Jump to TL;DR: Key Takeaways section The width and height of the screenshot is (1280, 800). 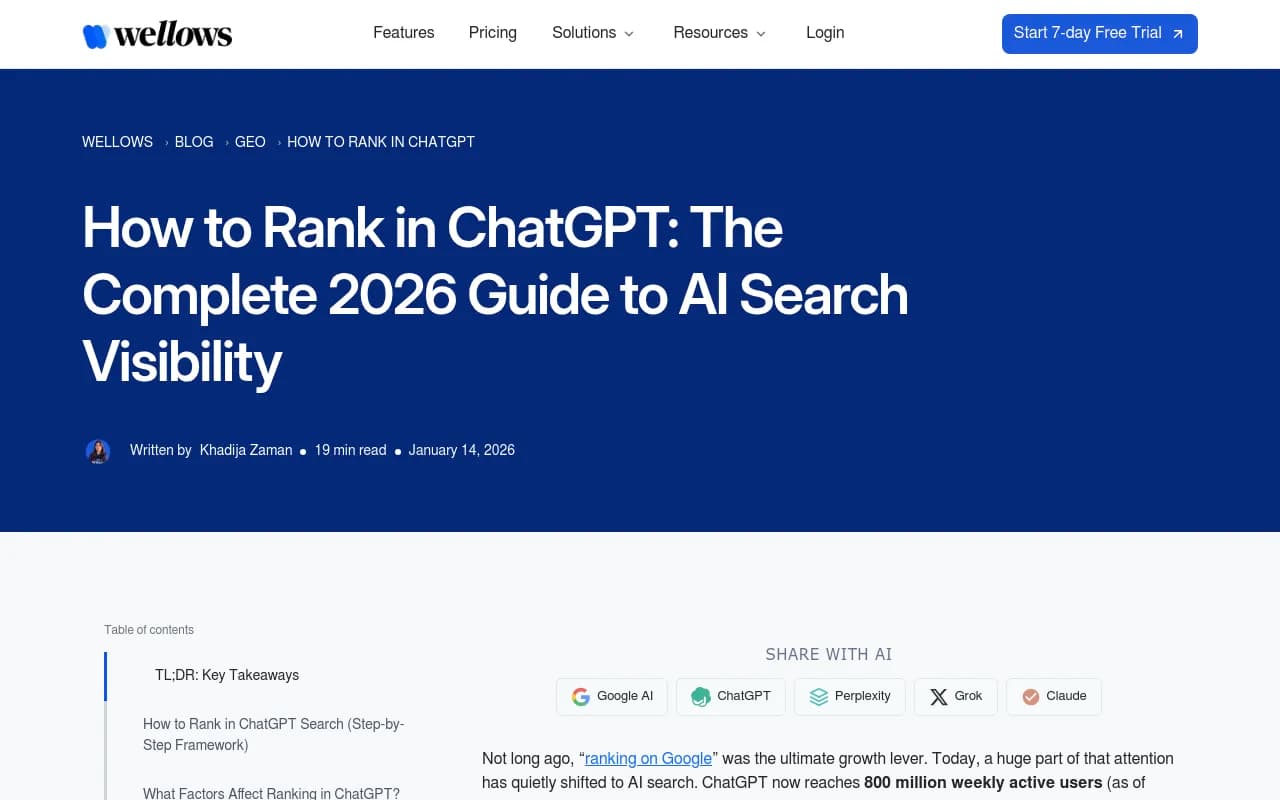227,675
